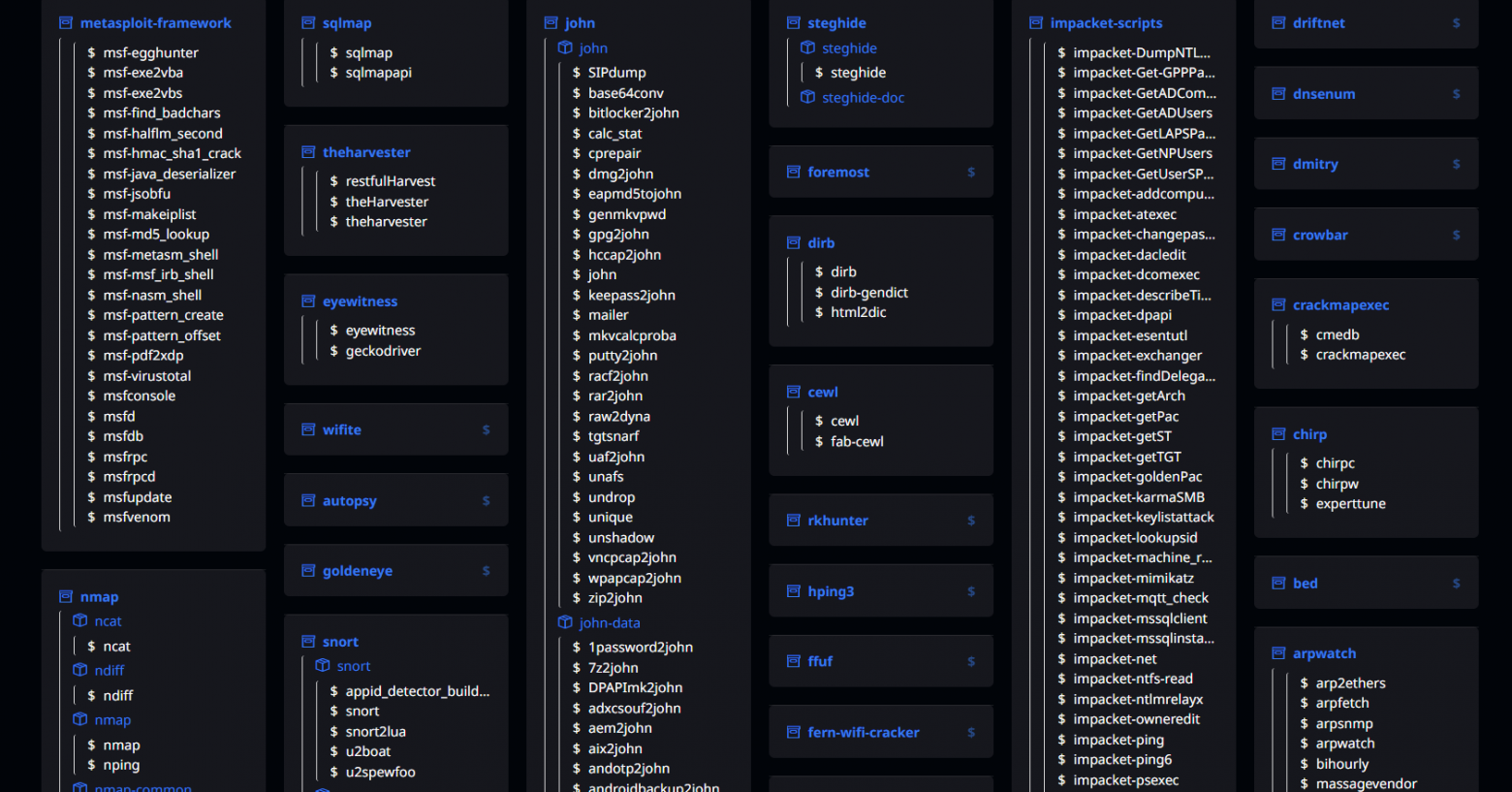Click the archive icon on cewl card title
The width and height of the screenshot is (1512, 792).
794,393
